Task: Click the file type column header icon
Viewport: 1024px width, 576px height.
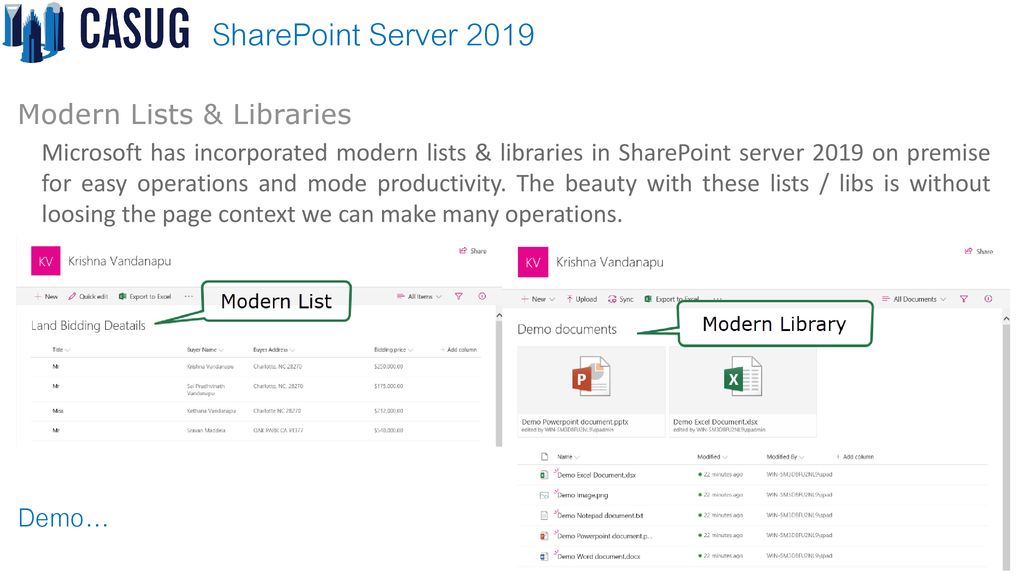Action: tap(544, 457)
